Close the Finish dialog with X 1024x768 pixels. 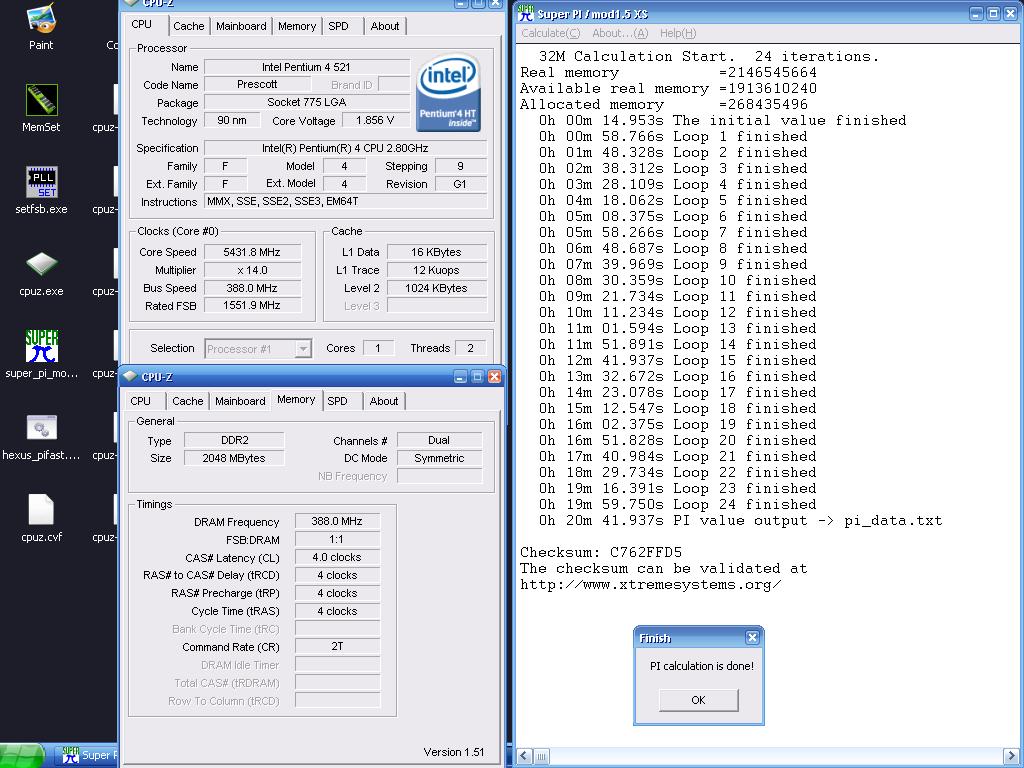tap(752, 638)
